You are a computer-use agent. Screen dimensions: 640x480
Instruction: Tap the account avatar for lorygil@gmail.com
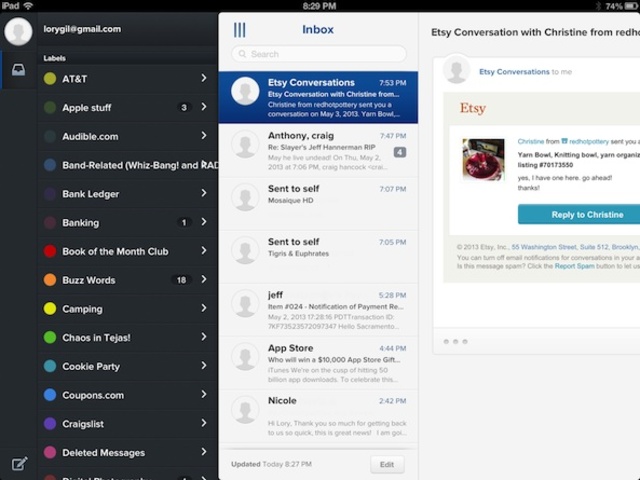[x=18, y=31]
